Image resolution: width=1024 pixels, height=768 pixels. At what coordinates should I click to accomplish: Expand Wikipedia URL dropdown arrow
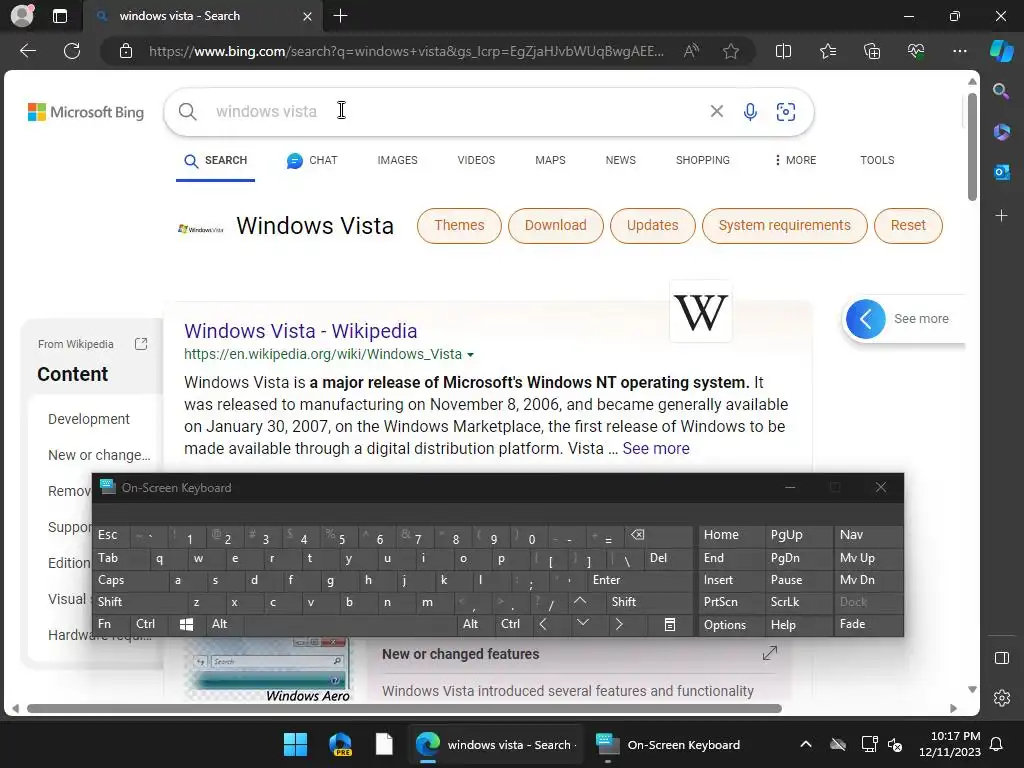point(470,355)
